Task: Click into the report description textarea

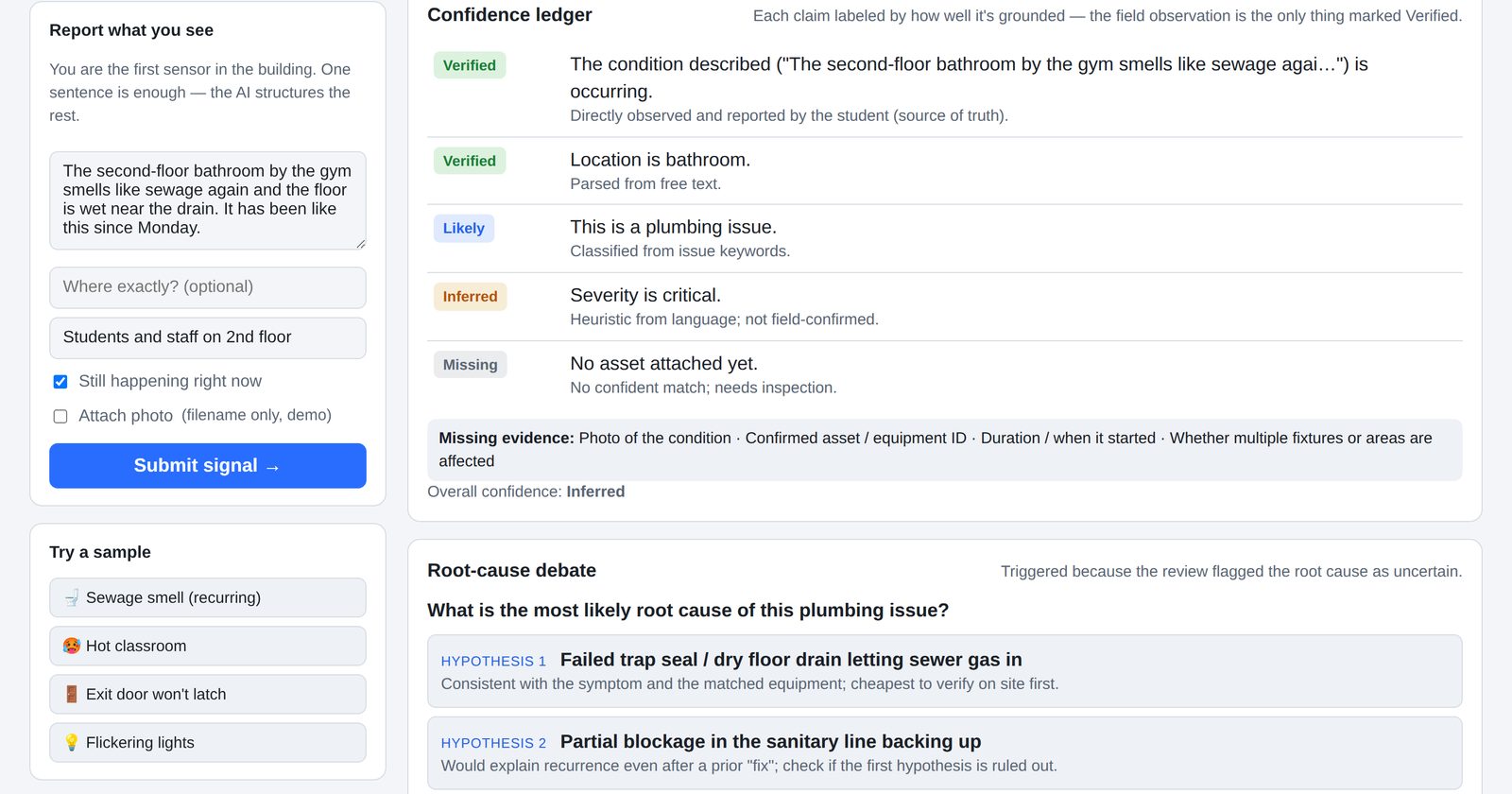Action: pos(208,200)
